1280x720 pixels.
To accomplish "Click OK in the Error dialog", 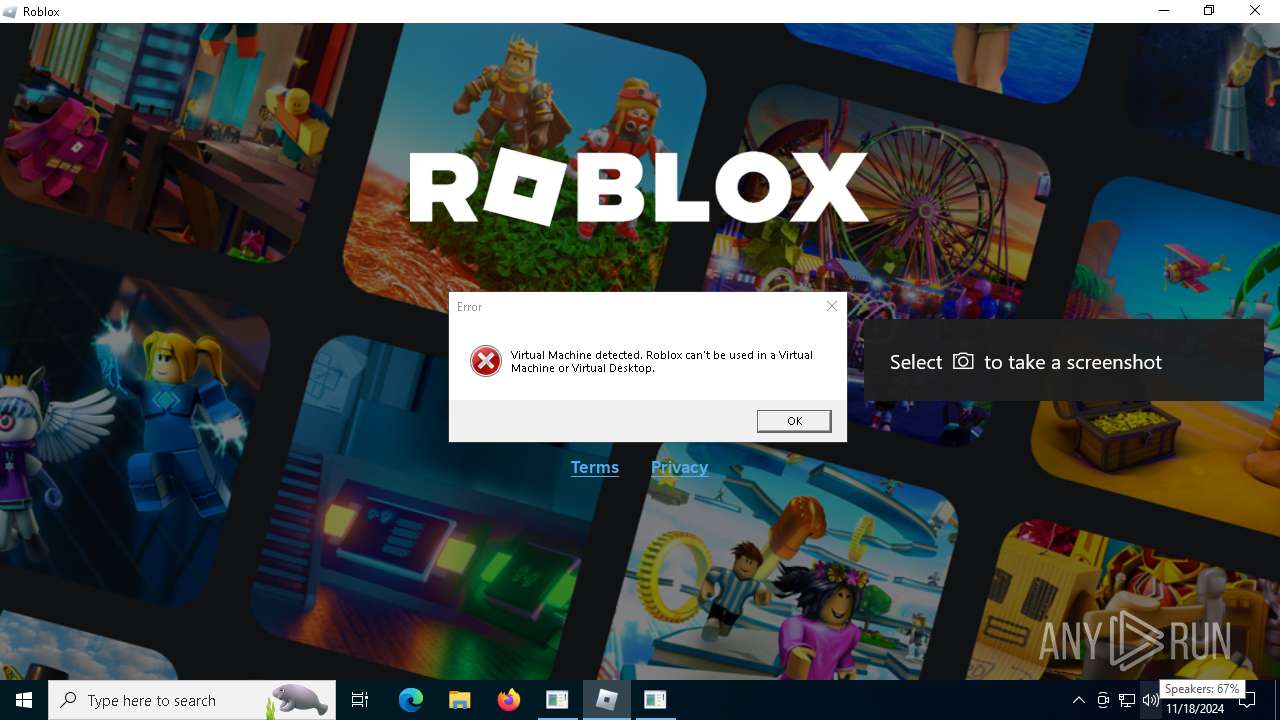I will point(794,421).
